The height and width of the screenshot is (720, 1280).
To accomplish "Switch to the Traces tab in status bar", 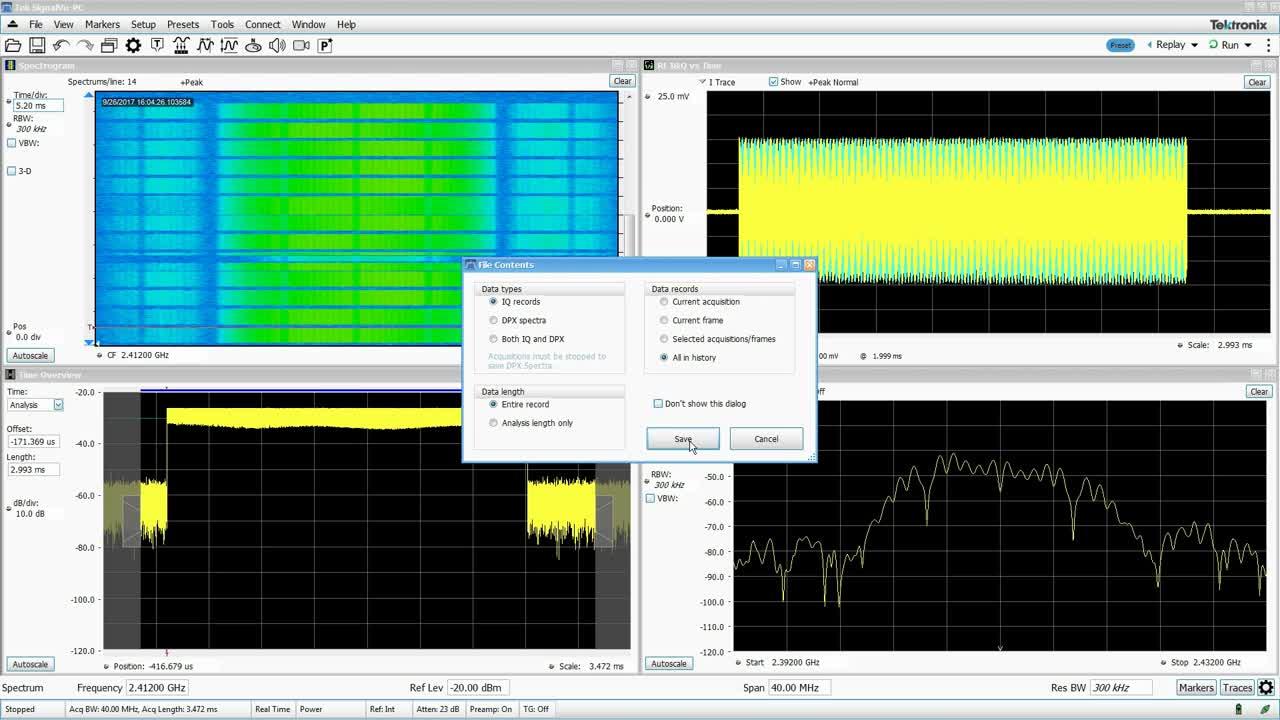I will 1237,687.
